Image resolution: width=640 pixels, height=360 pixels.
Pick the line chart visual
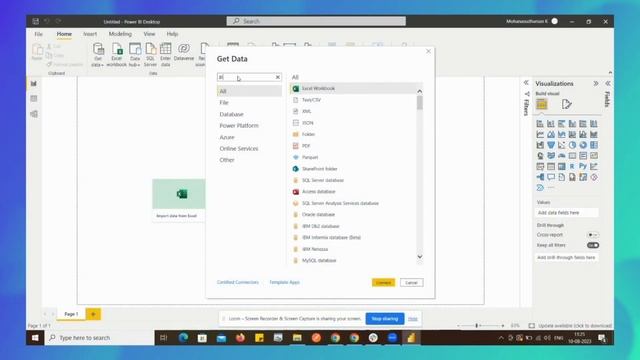(540, 134)
